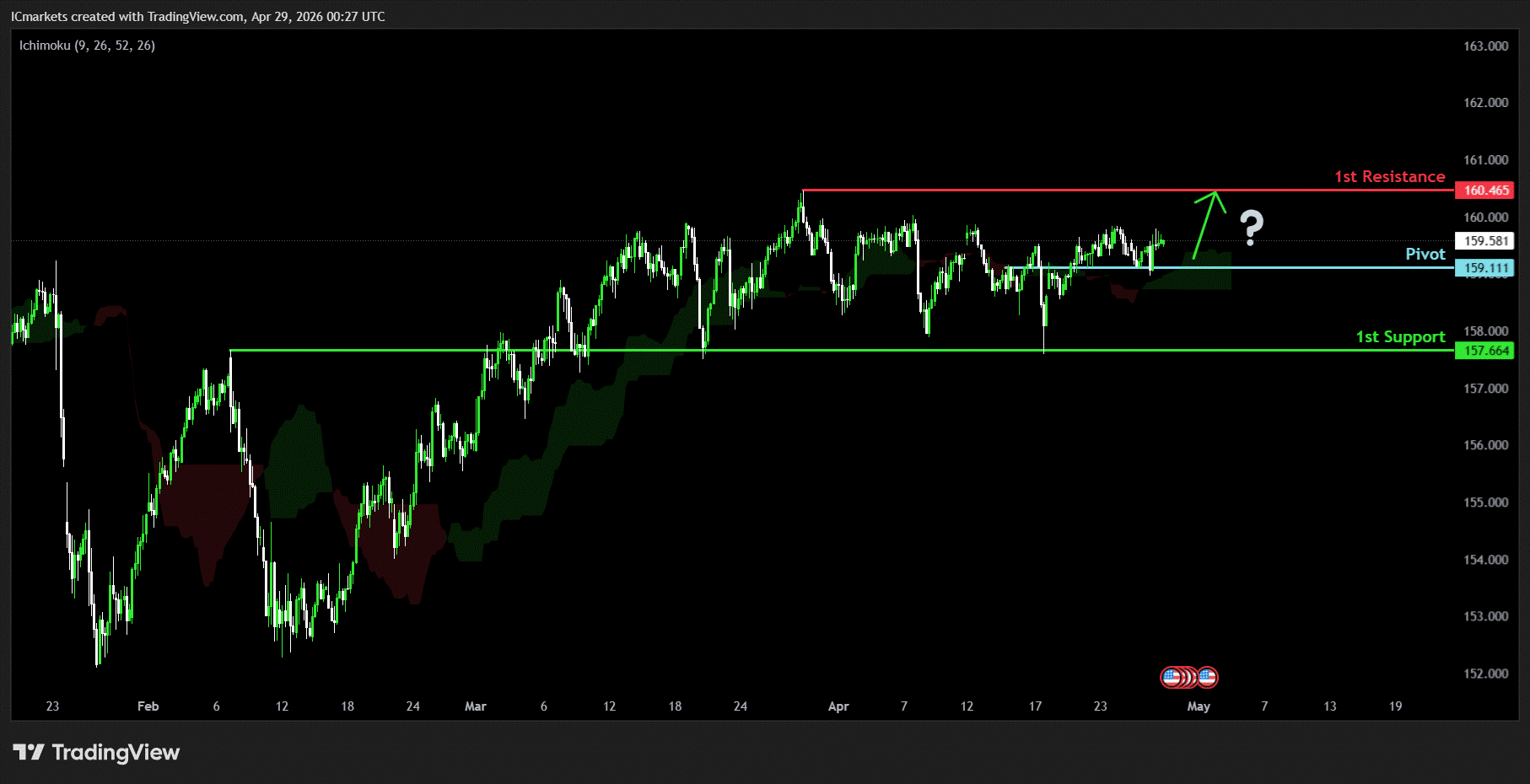Open the Ichimoku (9, 26, 52, 26) indicator legend
Image resolution: width=1530 pixels, height=784 pixels.
[87, 46]
